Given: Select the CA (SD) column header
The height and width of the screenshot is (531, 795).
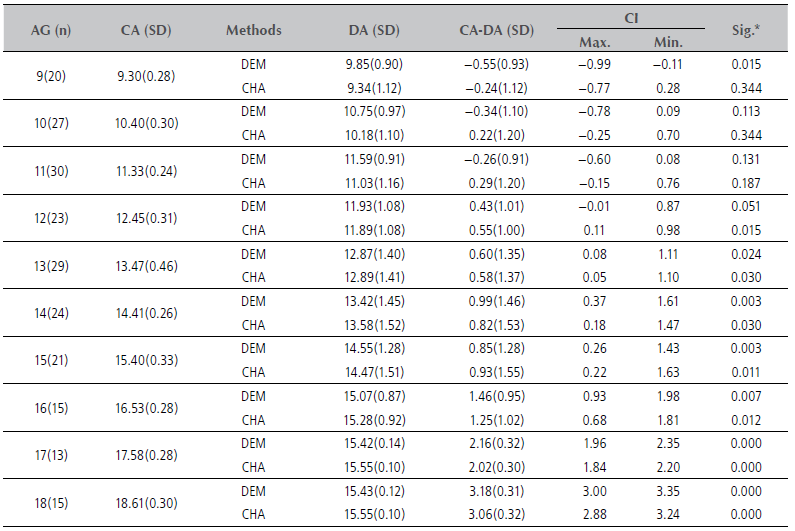Looking at the screenshot, I should click(x=145, y=30).
